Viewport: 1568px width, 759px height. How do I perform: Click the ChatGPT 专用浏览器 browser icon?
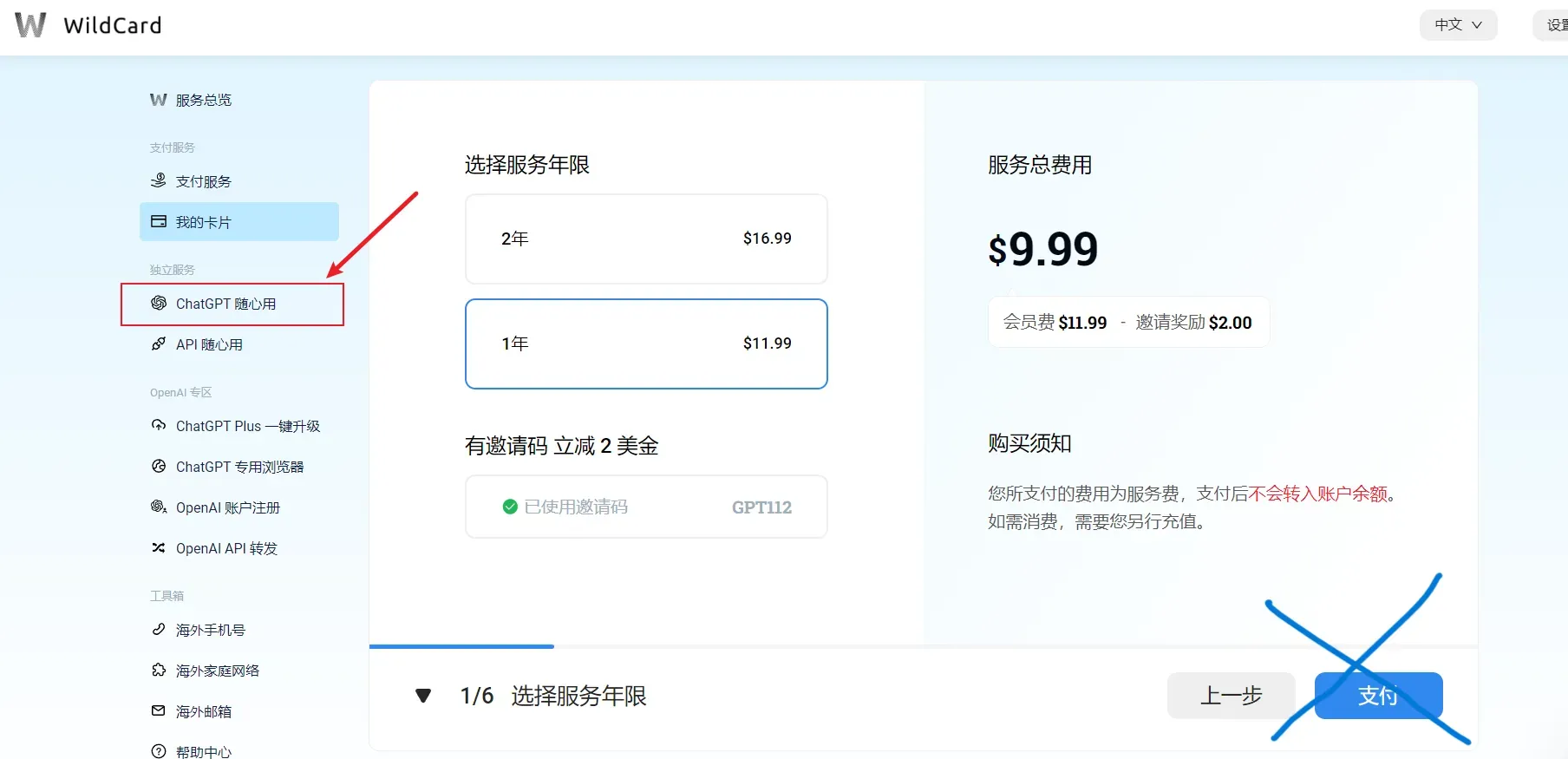click(x=159, y=466)
